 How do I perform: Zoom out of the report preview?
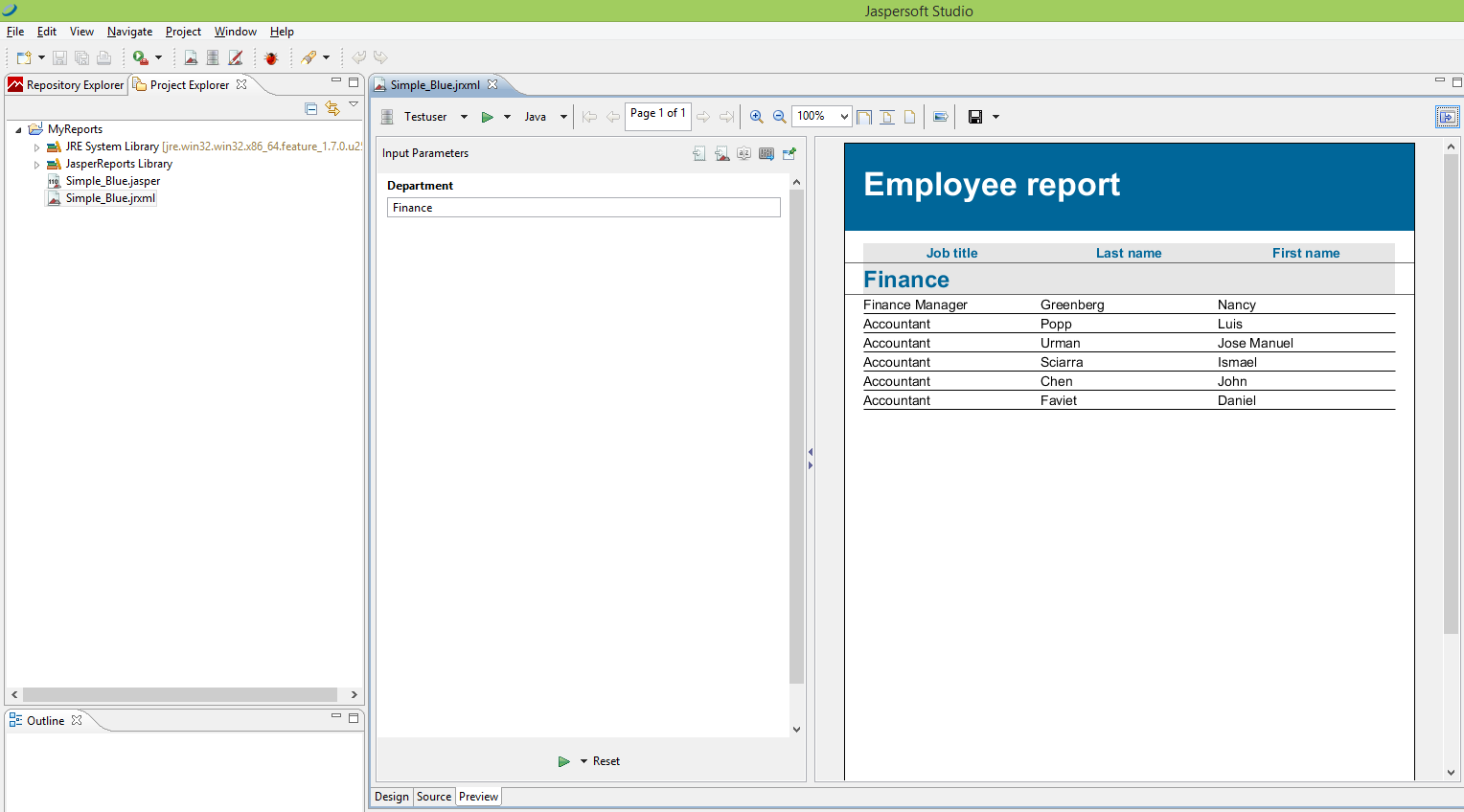coord(779,116)
